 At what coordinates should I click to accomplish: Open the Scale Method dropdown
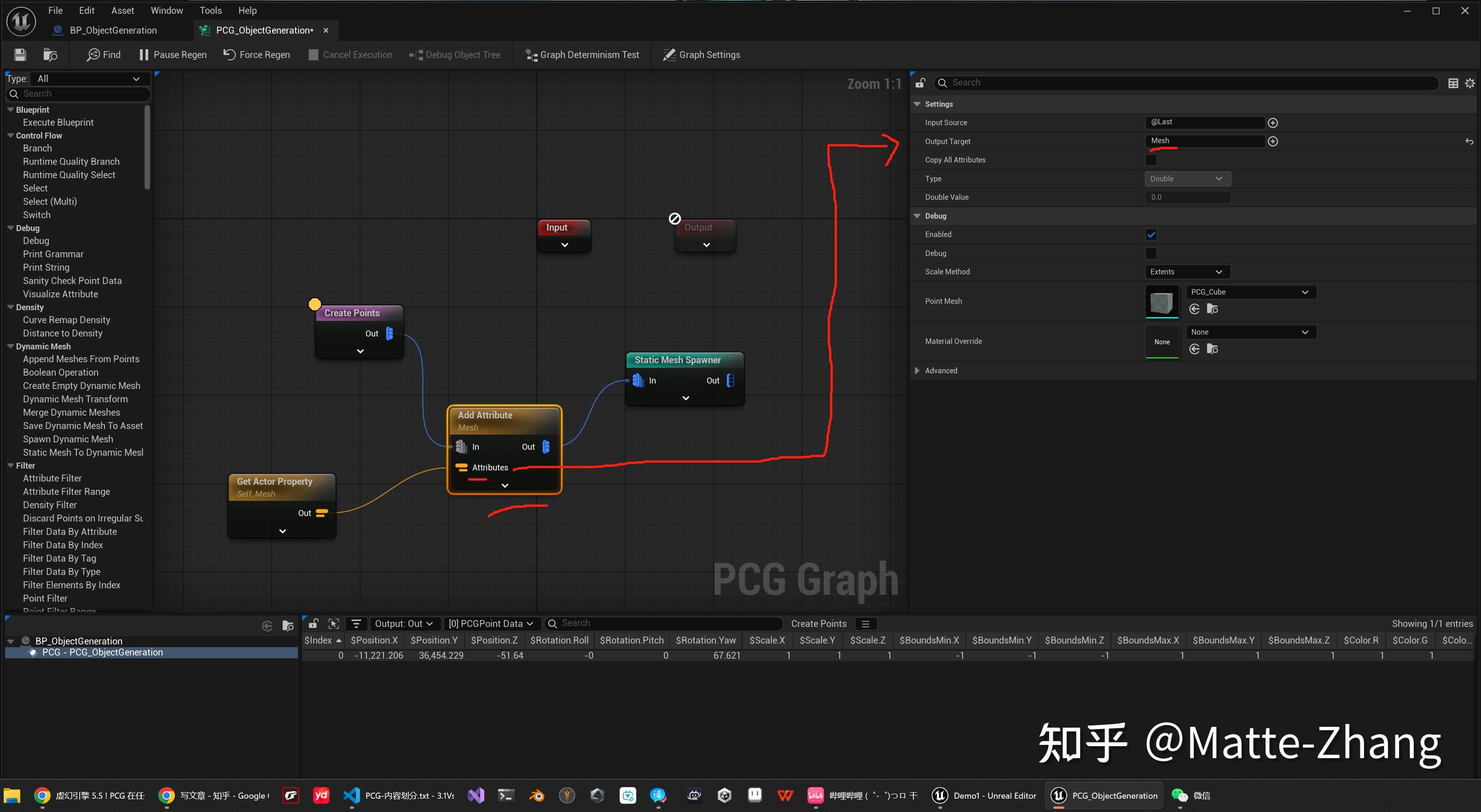[1187, 271]
